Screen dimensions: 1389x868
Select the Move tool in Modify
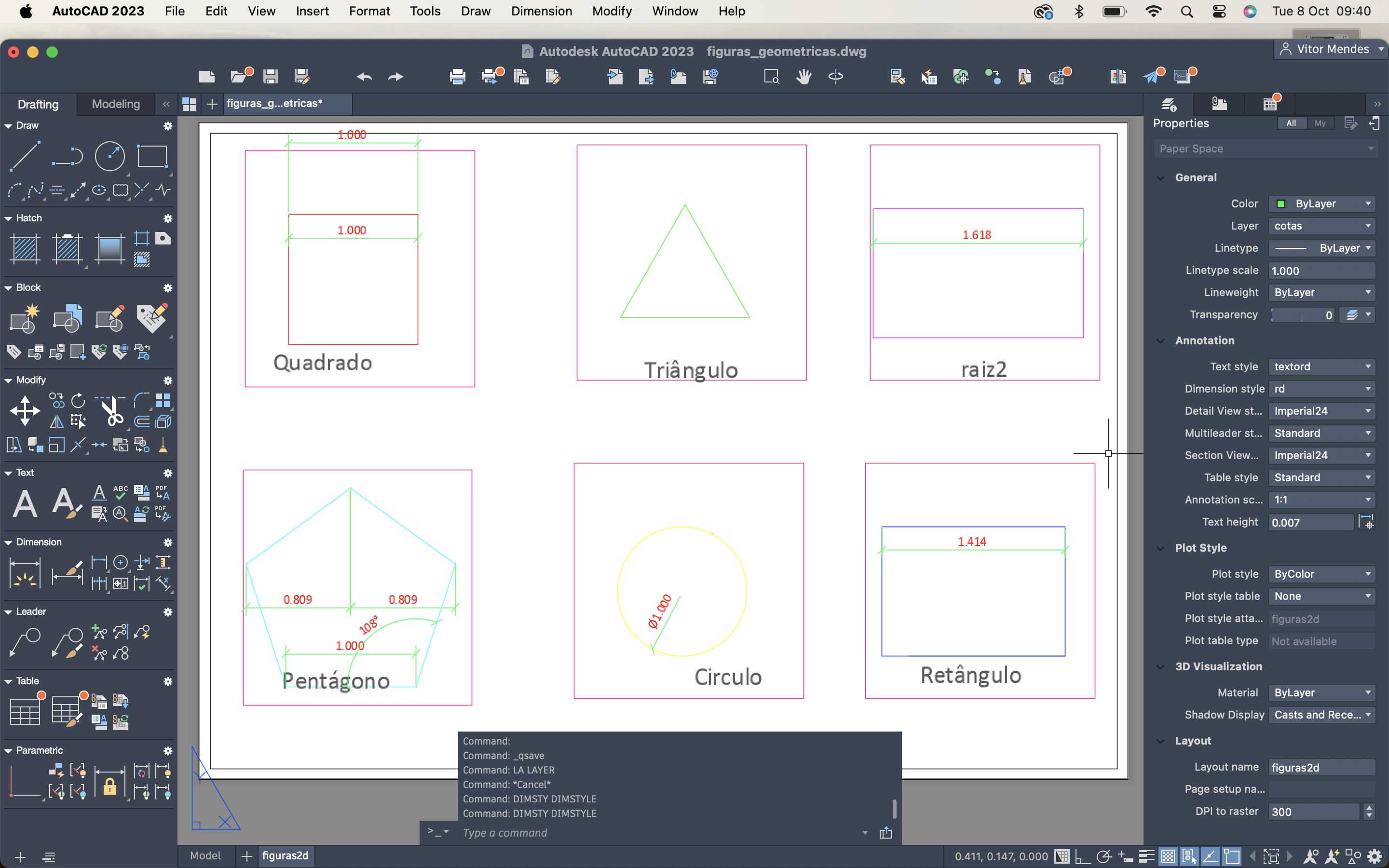25,410
